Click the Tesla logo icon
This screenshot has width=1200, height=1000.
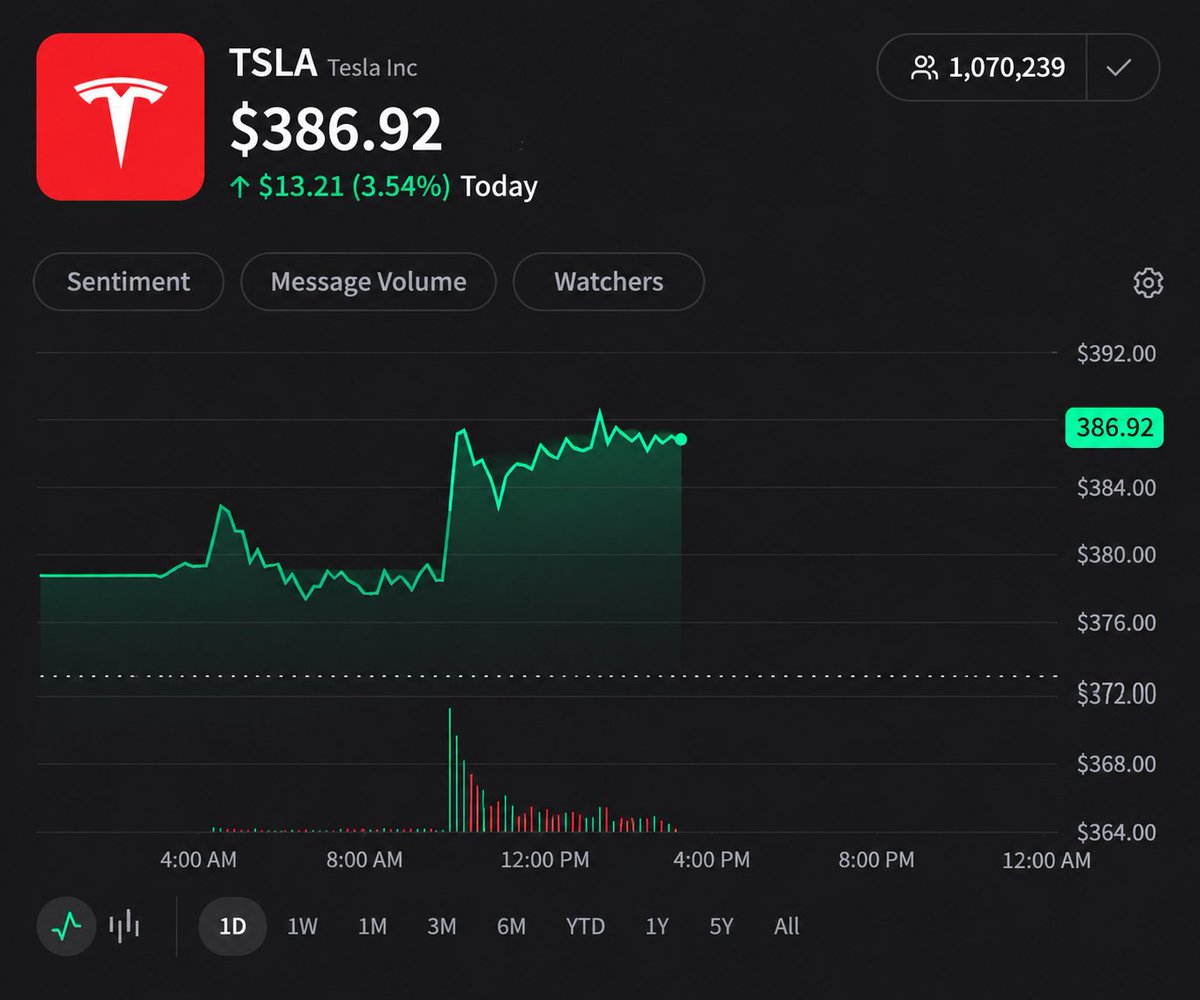121,117
